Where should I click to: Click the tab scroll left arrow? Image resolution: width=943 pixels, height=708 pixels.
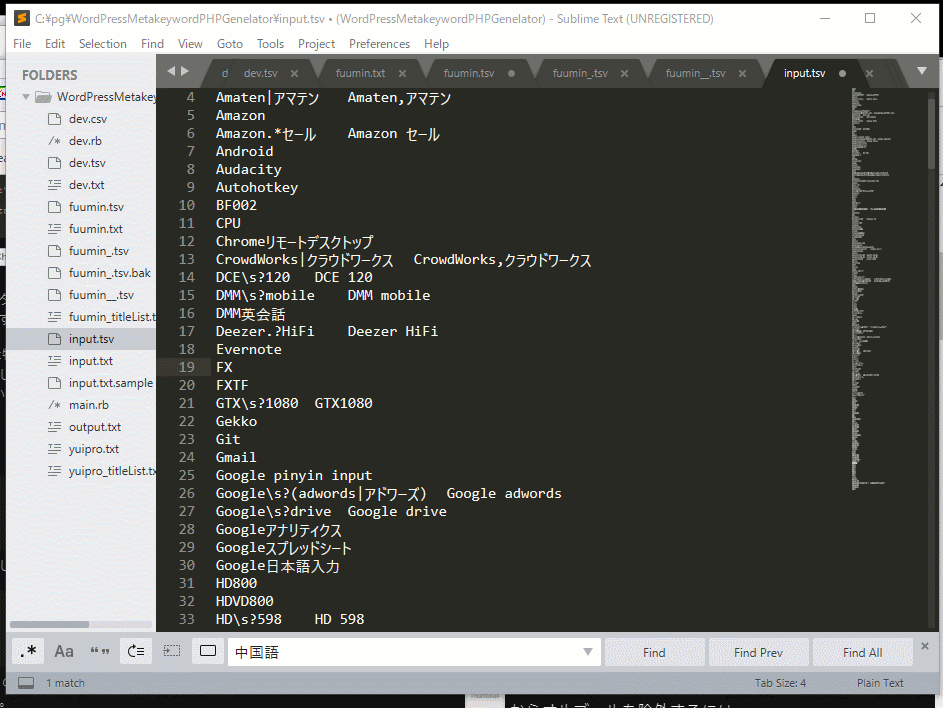coord(171,71)
